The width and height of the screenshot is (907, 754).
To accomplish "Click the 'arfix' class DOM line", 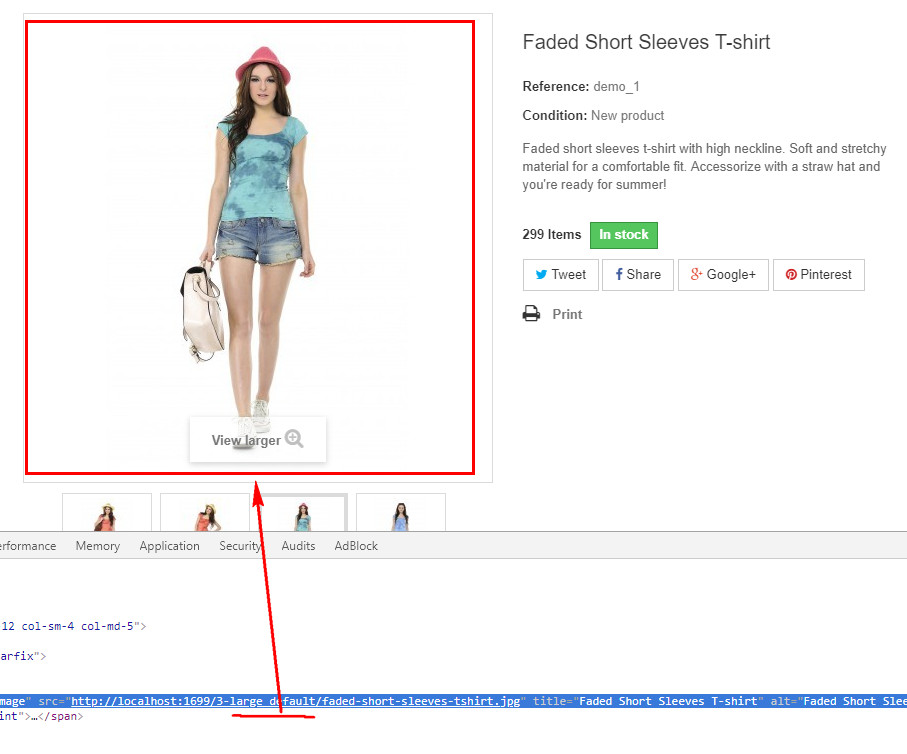I will (x=23, y=656).
